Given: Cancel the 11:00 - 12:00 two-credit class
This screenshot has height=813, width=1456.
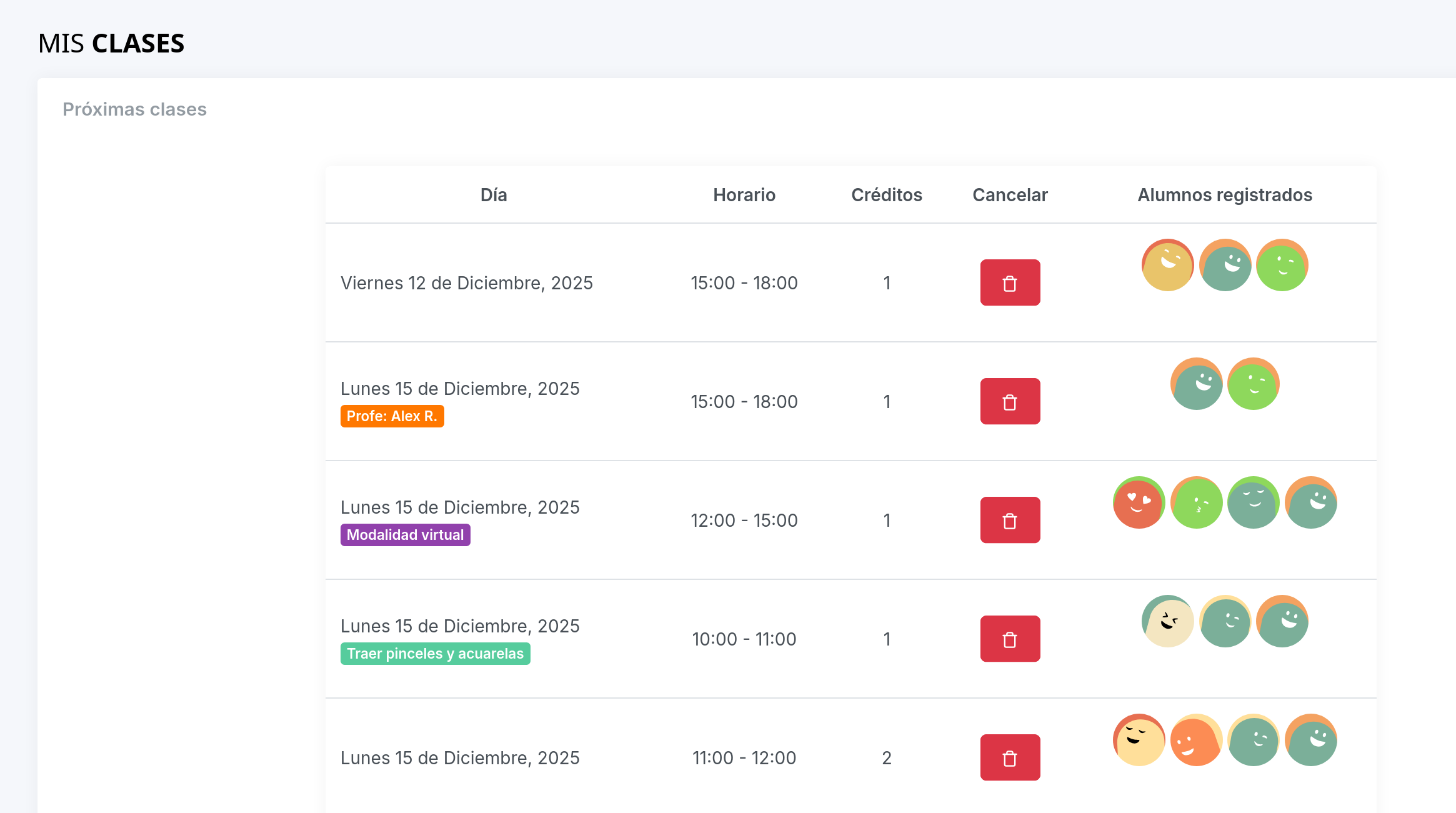Looking at the screenshot, I should 1010,757.
